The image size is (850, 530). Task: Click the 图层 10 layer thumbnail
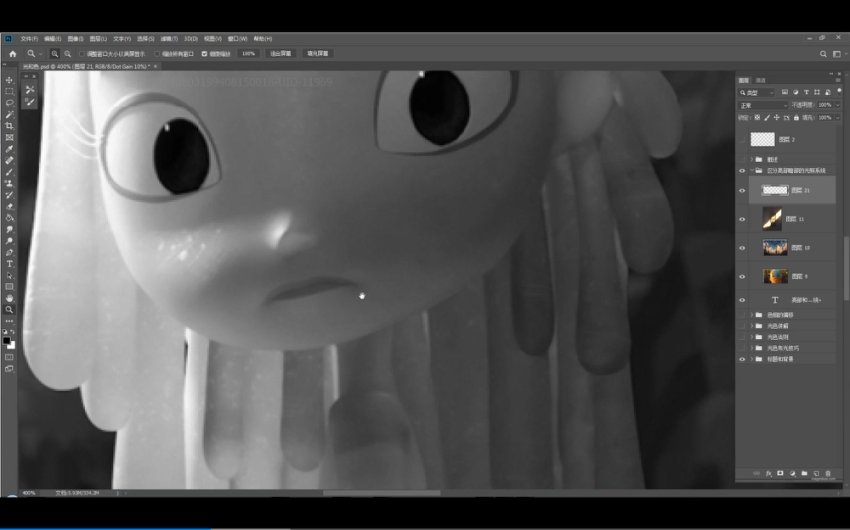(775, 248)
